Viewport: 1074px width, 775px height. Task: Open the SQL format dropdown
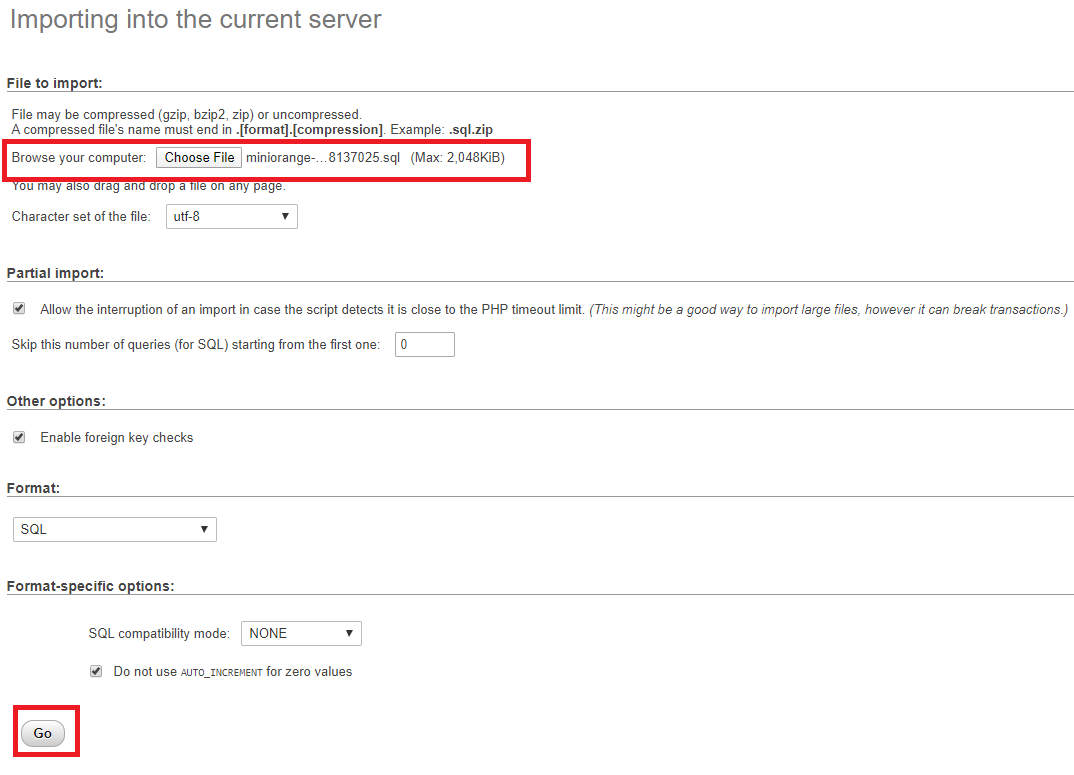click(x=114, y=530)
